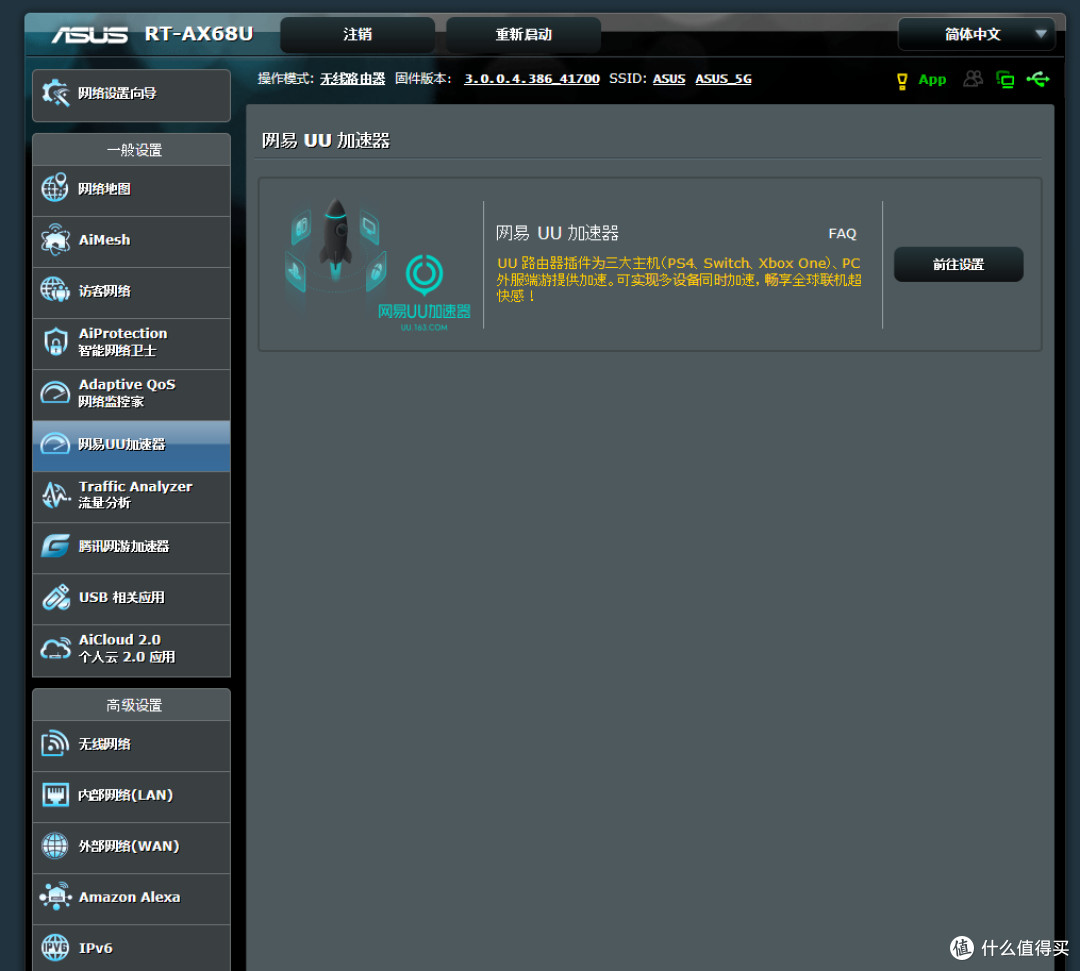
Task: Click the NetEase UU accelerator sidebar icon
Action: [55, 444]
